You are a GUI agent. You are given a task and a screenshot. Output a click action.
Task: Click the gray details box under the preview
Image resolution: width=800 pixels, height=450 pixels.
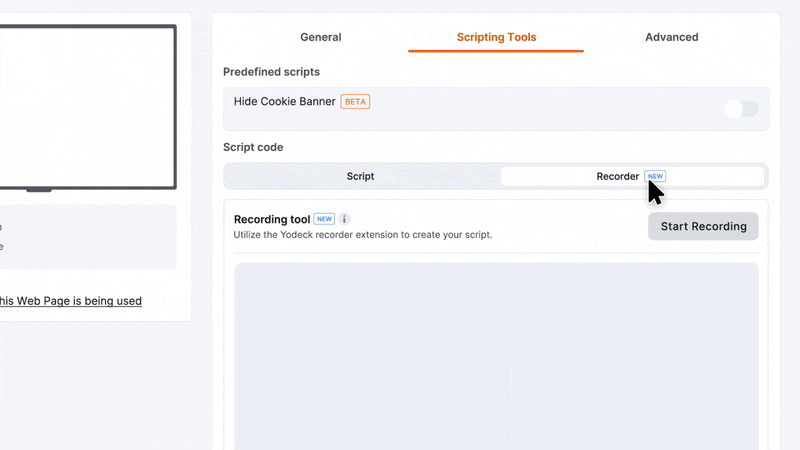(88, 237)
